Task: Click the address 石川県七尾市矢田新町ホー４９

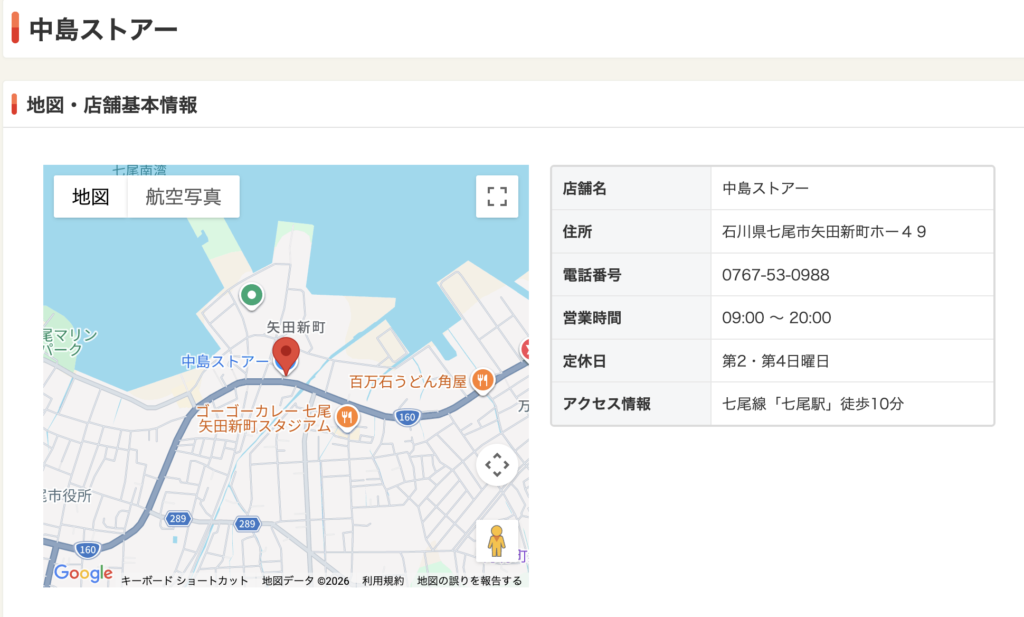Action: click(x=824, y=232)
